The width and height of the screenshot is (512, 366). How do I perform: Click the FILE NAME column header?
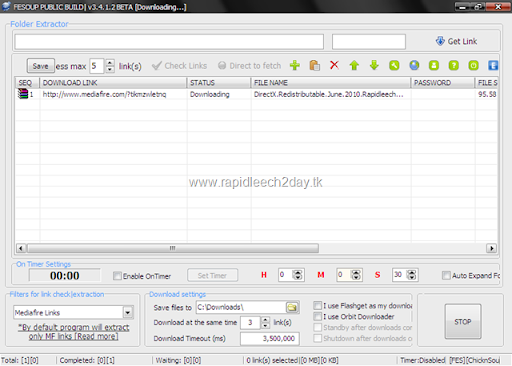pos(331,83)
